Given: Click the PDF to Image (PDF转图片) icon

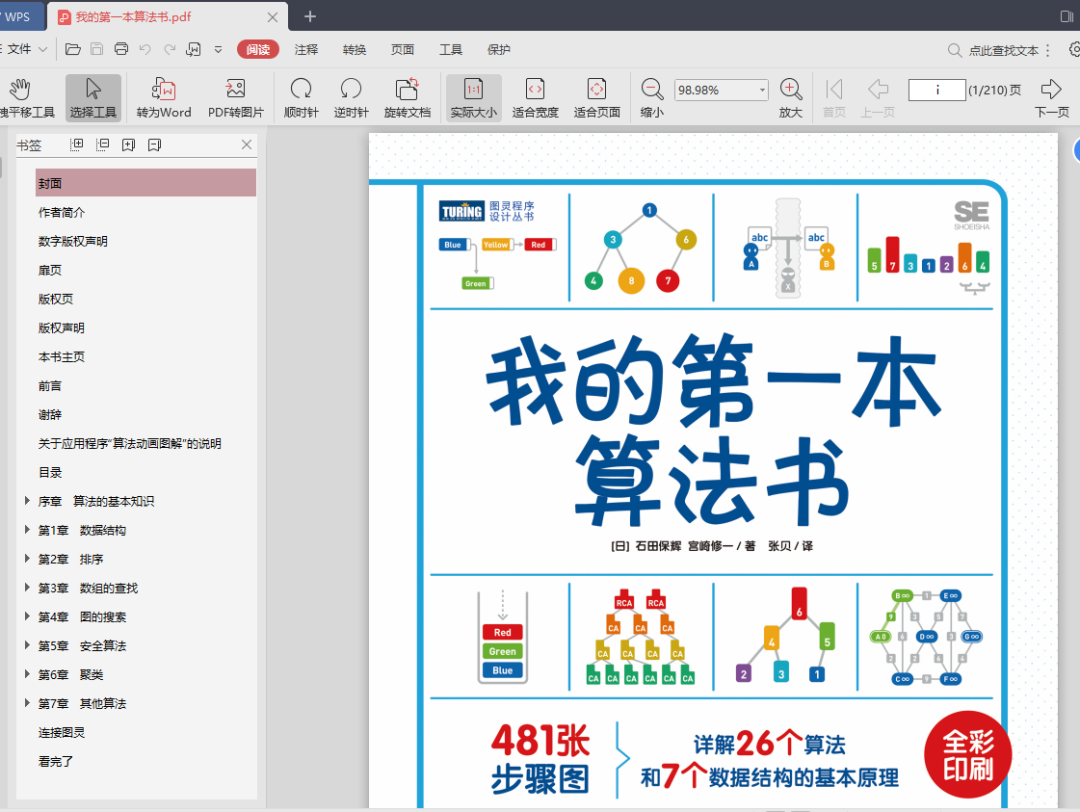Looking at the screenshot, I should (235, 89).
